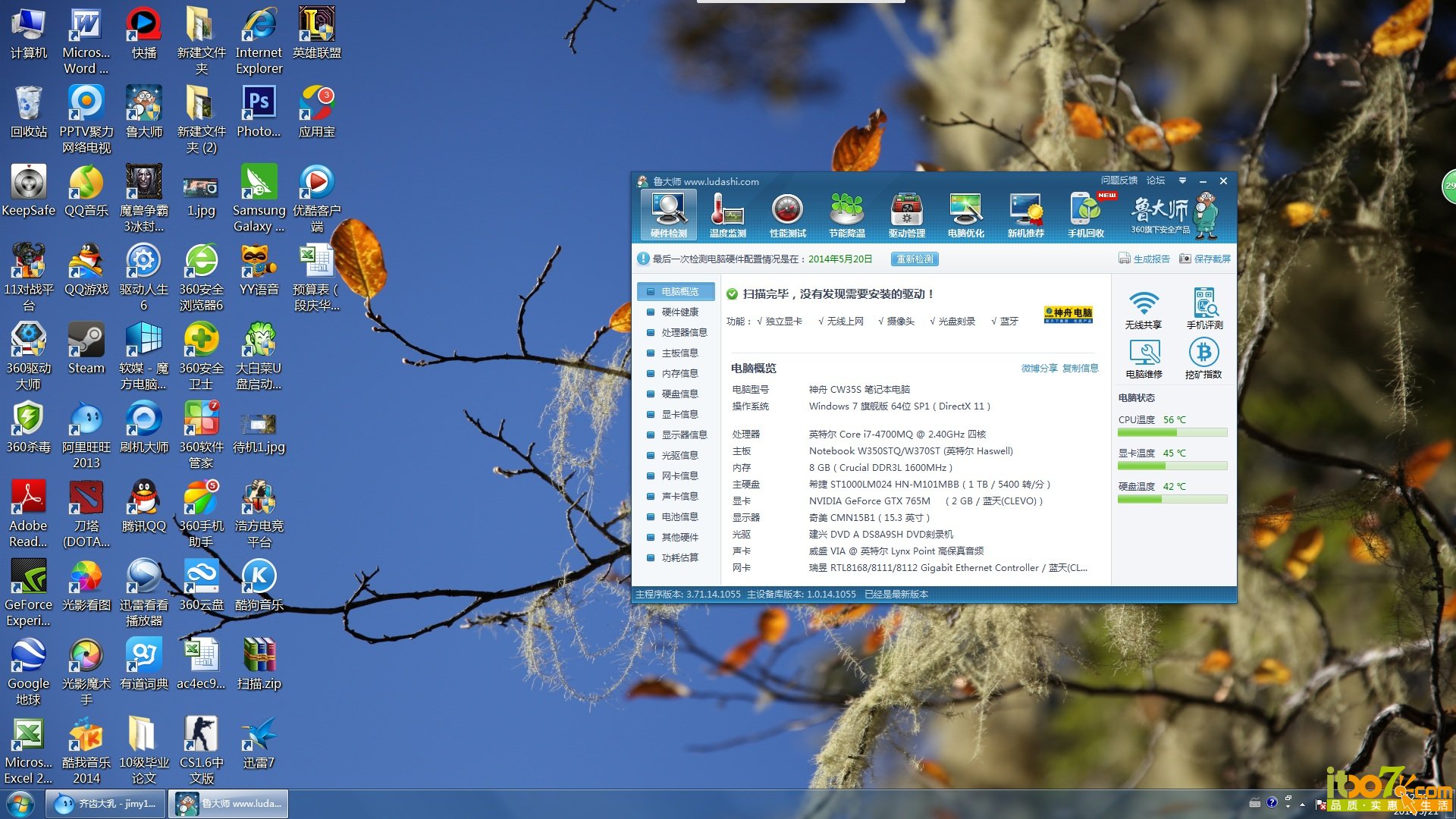Screen dimensions: 1456x819
Task: Select the YY语音 desktop icon
Action: point(259,270)
